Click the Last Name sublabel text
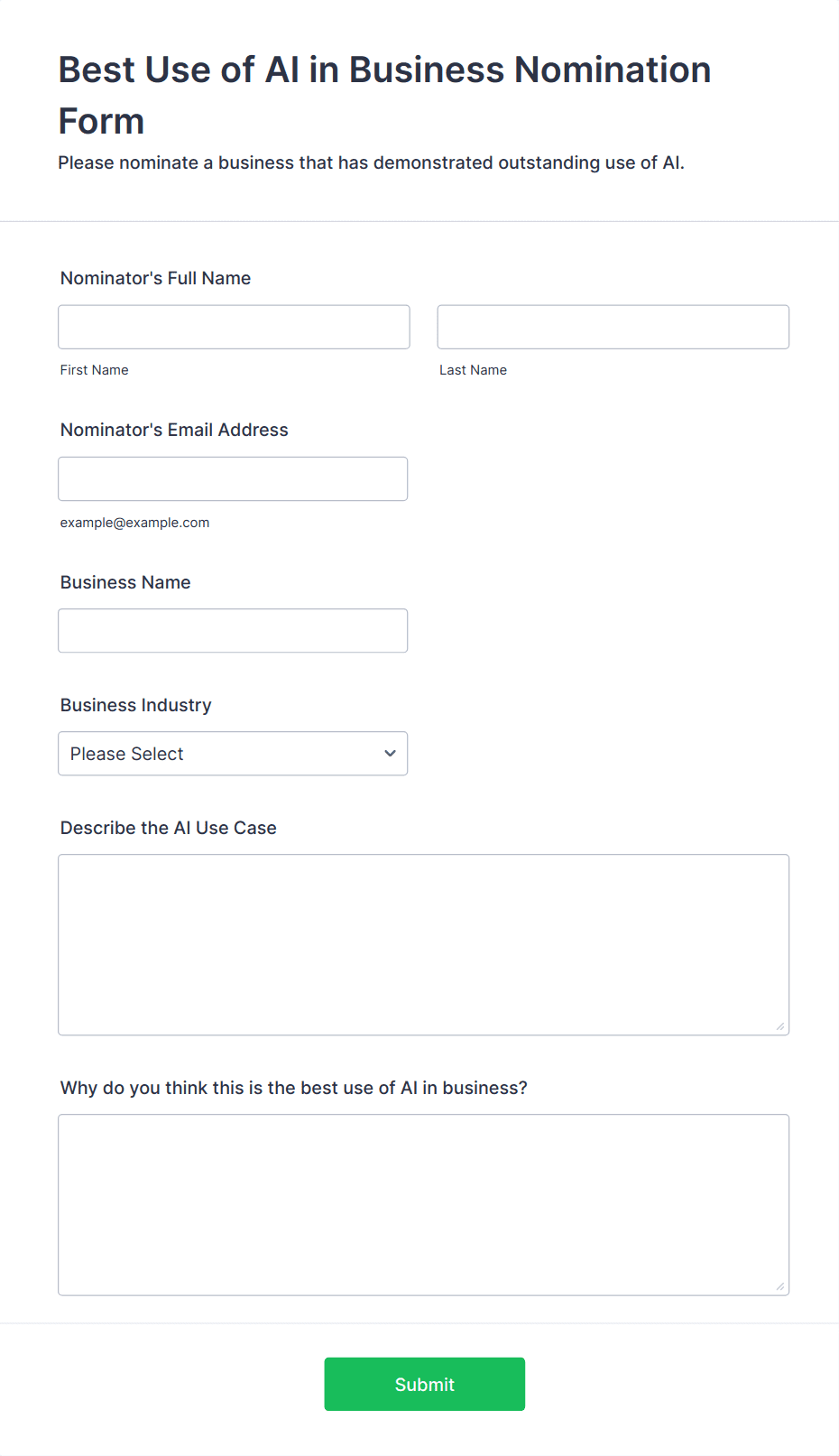Image resolution: width=839 pixels, height=1456 pixels. (x=473, y=370)
